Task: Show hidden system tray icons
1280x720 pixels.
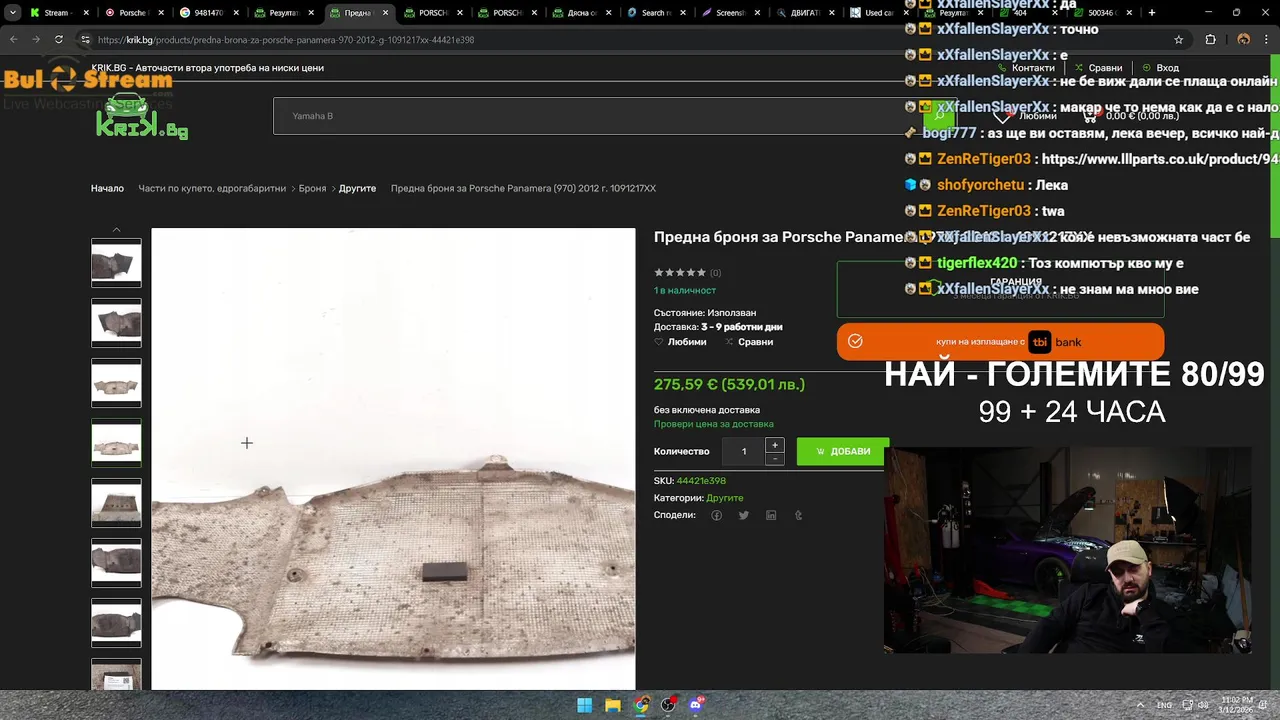Action: pyautogui.click(x=1141, y=705)
